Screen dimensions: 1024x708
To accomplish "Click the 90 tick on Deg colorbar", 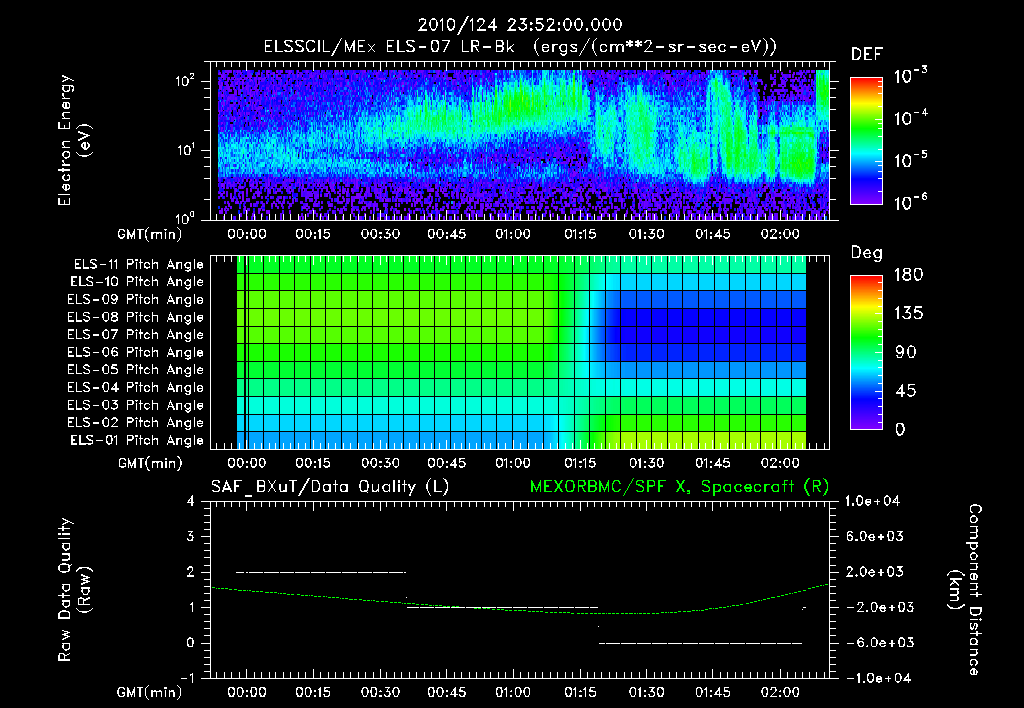I will point(906,352).
